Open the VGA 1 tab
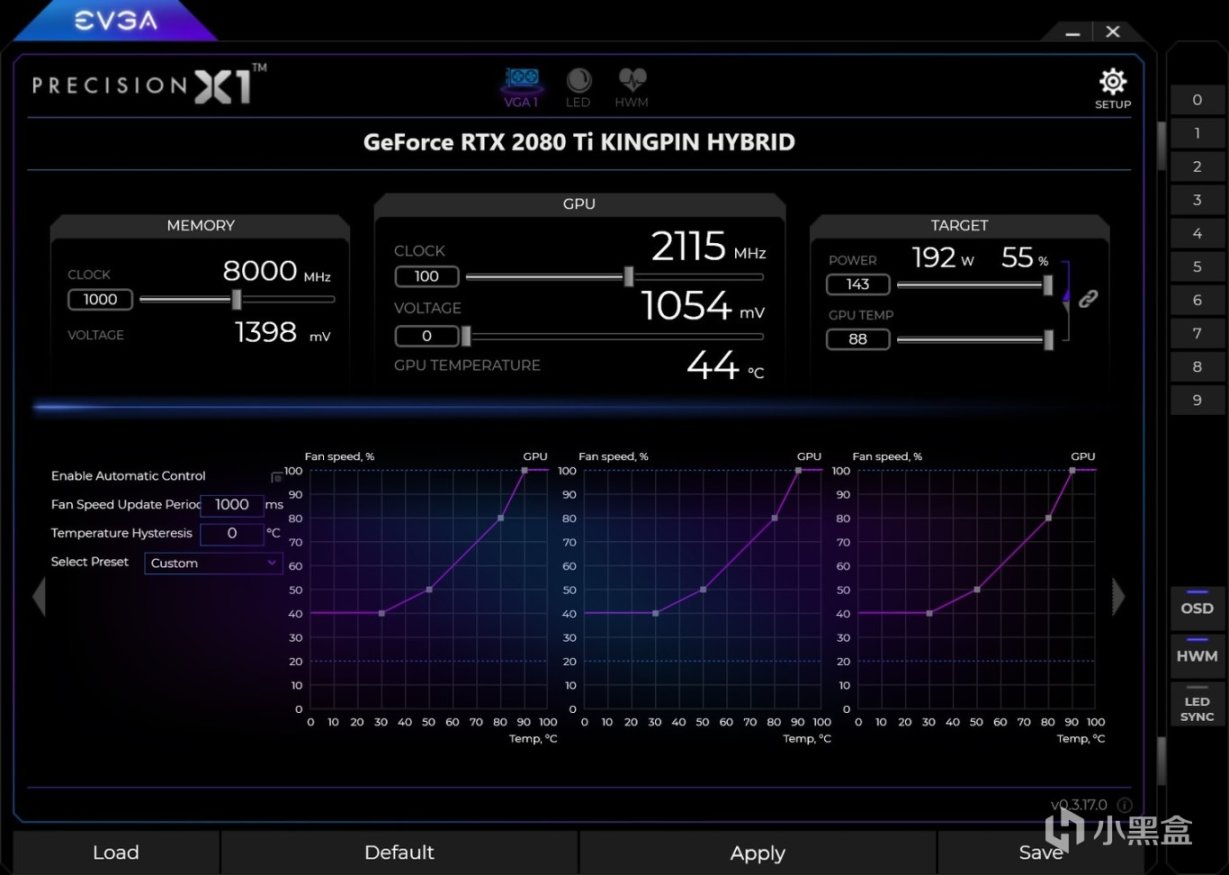 point(521,87)
